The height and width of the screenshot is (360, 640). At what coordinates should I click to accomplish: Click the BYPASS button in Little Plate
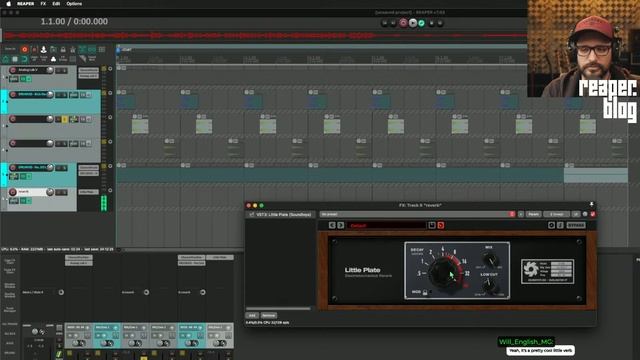coord(576,225)
